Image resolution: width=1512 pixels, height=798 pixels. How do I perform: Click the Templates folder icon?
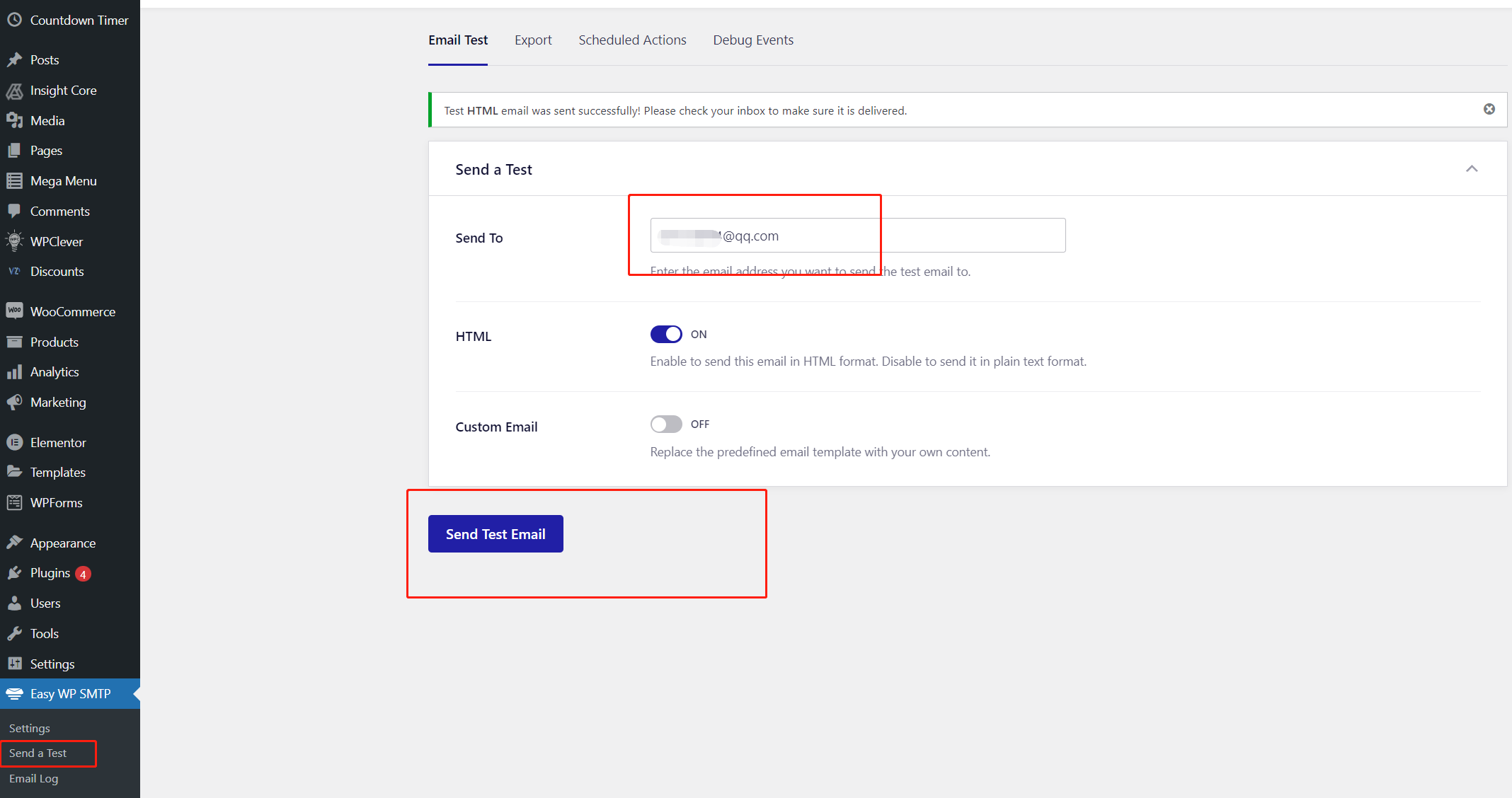14,472
